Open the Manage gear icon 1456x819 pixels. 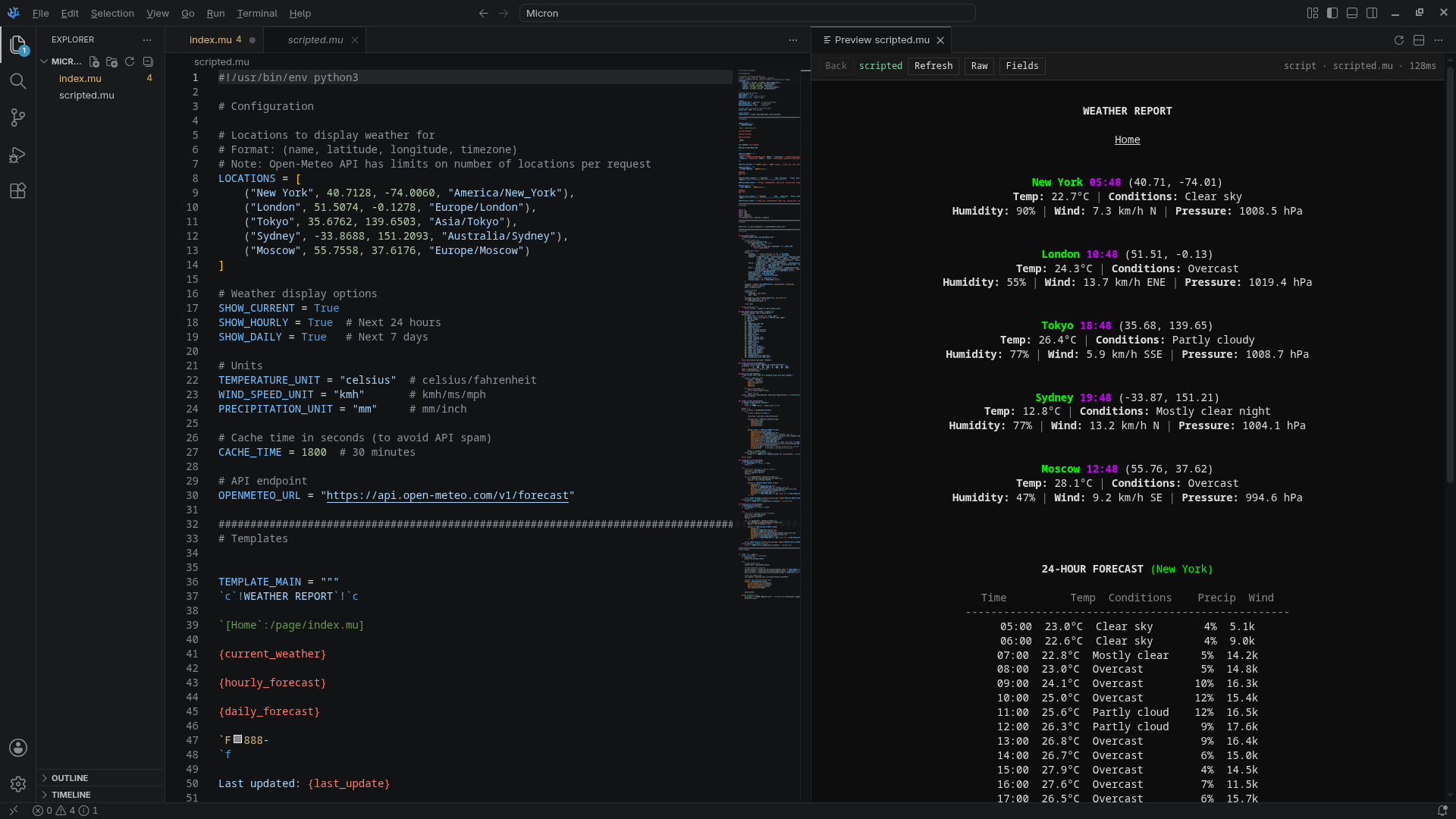click(18, 784)
